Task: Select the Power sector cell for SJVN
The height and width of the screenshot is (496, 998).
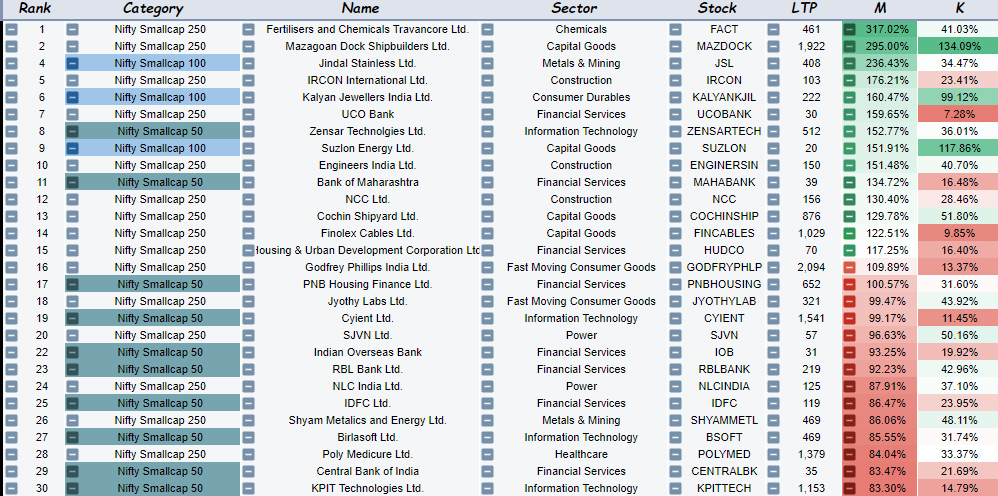Action: [581, 336]
